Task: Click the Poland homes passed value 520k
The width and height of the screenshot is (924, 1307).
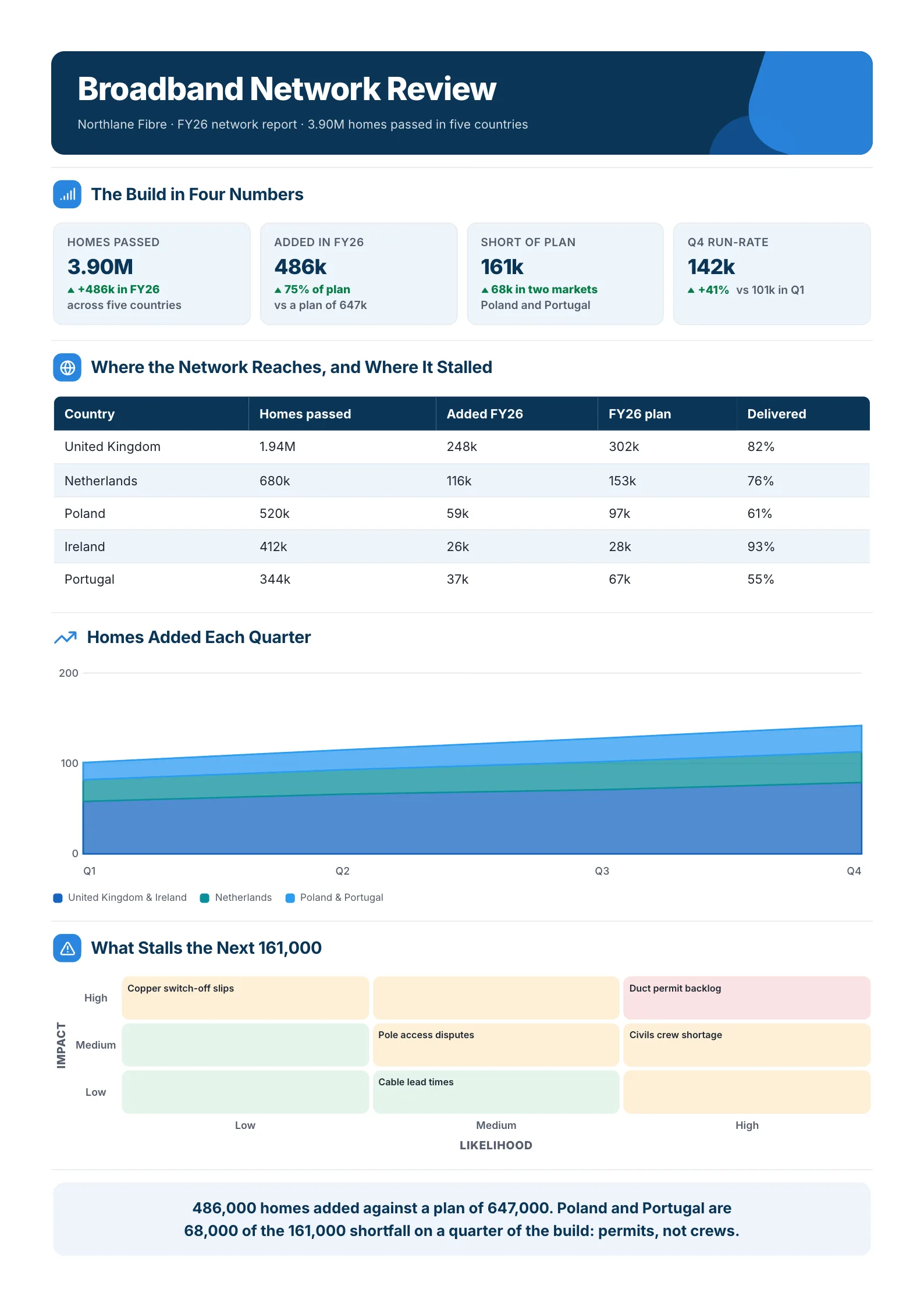Action: coord(275,513)
